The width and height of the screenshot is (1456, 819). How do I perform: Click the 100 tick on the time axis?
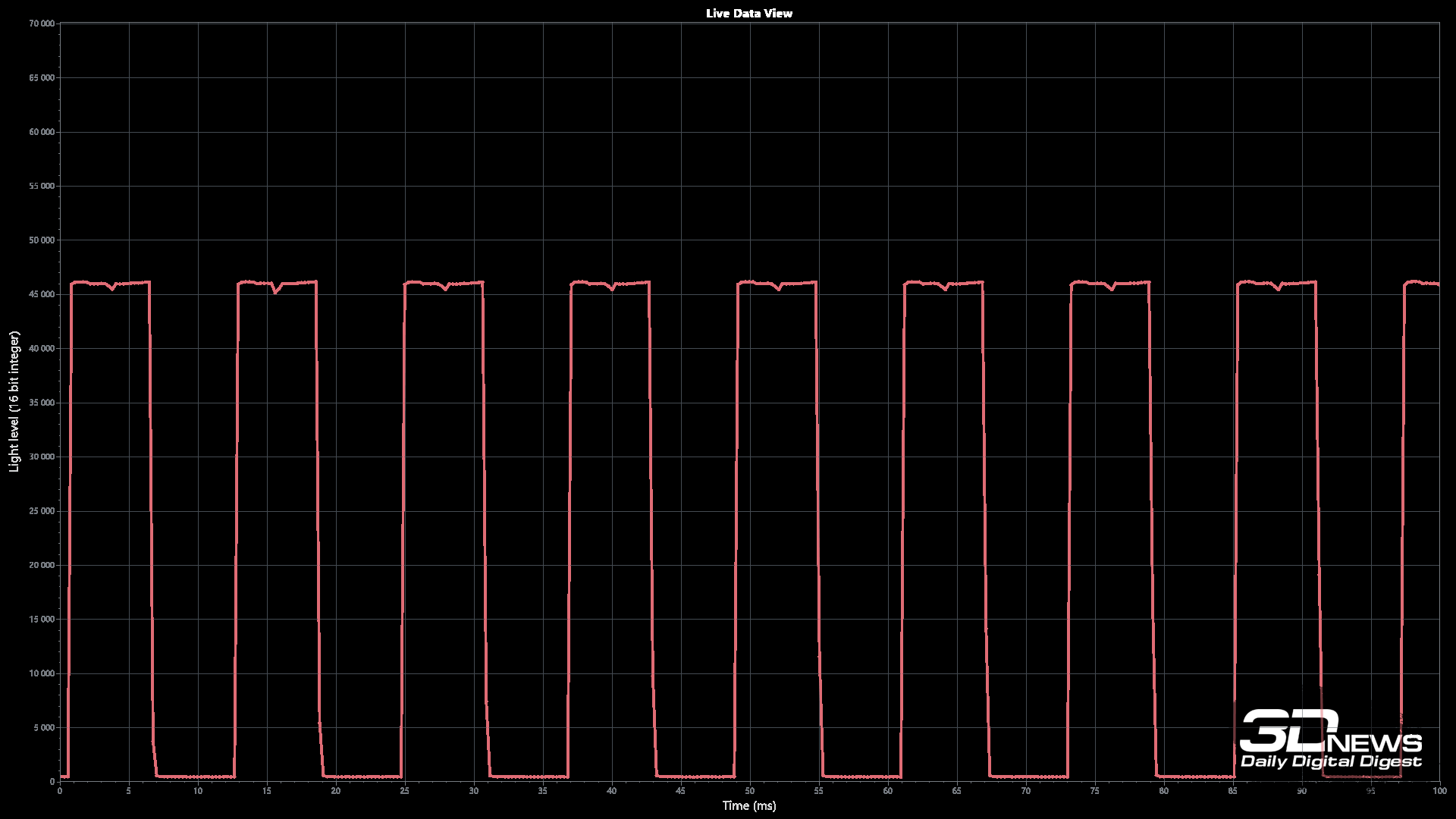tap(1439, 791)
